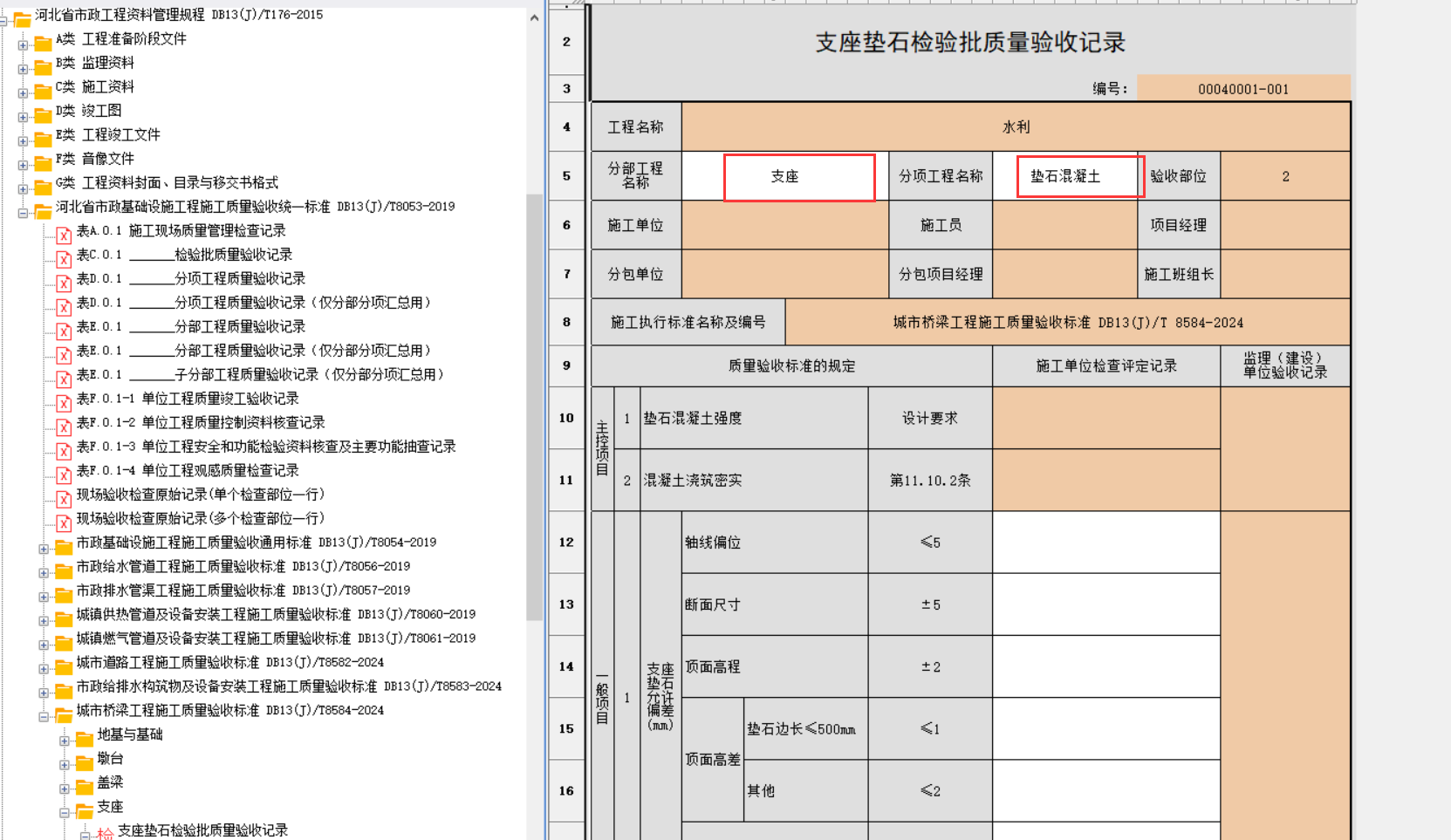The height and width of the screenshot is (840, 1451).
Task: Click the 分部工程名称 field containing 支座
Action: tap(798, 177)
